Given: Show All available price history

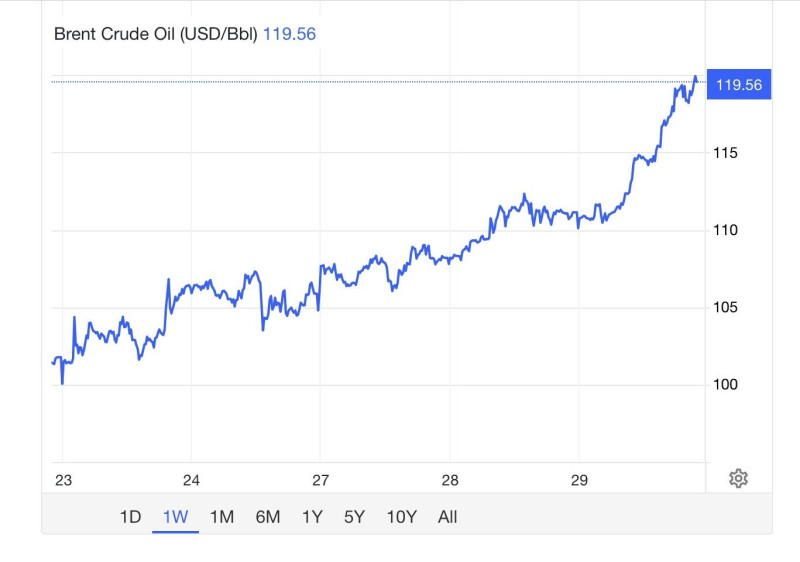Looking at the screenshot, I should 447,517.
